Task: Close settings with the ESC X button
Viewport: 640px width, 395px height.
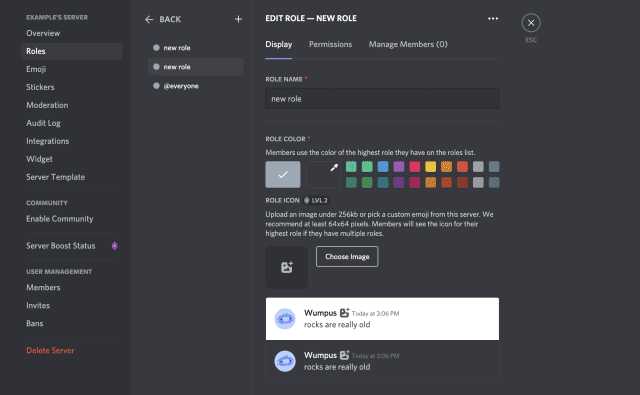Action: point(531,23)
